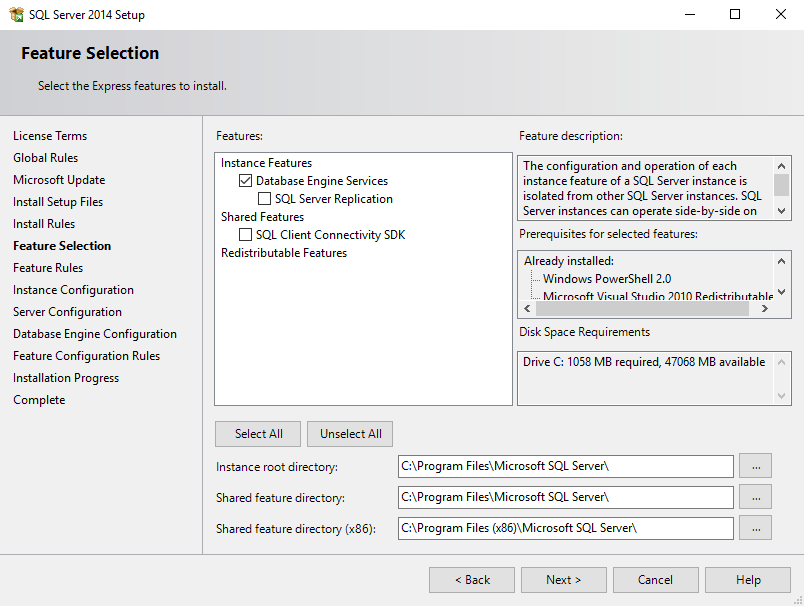The image size is (804, 606).
Task: Uncheck Database Engine Services
Action: pos(245,181)
